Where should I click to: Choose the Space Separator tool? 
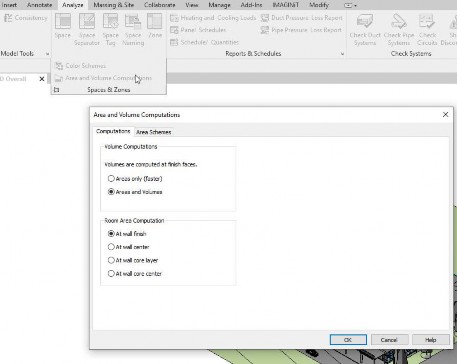pos(87,30)
